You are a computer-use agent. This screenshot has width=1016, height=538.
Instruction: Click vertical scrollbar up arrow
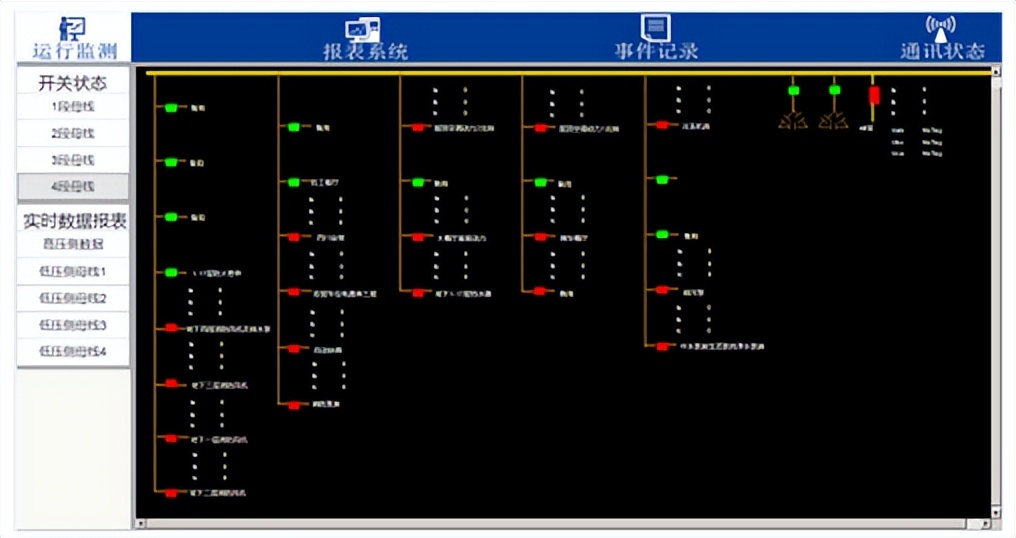click(x=995, y=74)
